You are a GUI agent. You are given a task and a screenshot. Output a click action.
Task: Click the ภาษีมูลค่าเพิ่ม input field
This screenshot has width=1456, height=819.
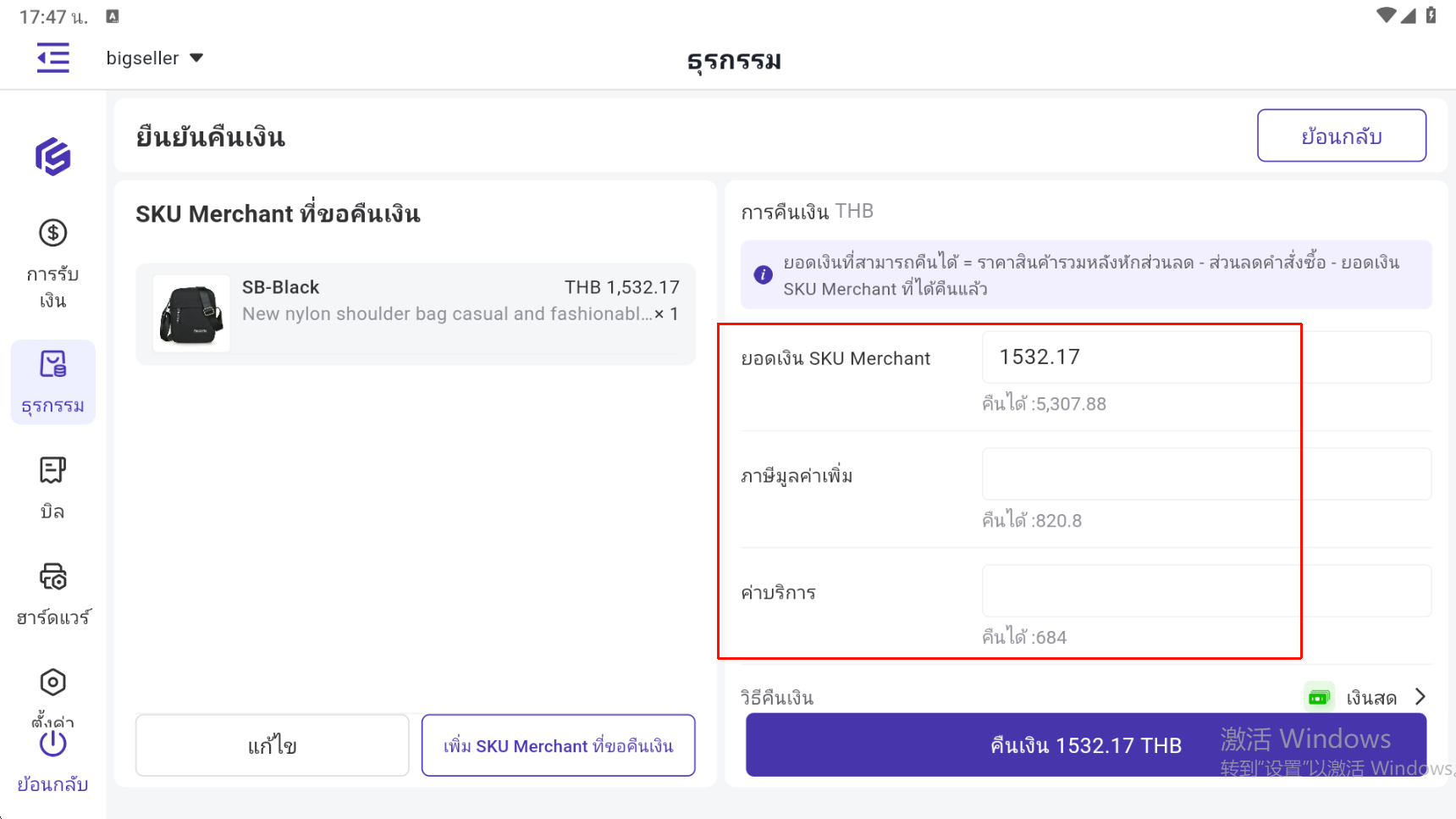click(x=1205, y=474)
